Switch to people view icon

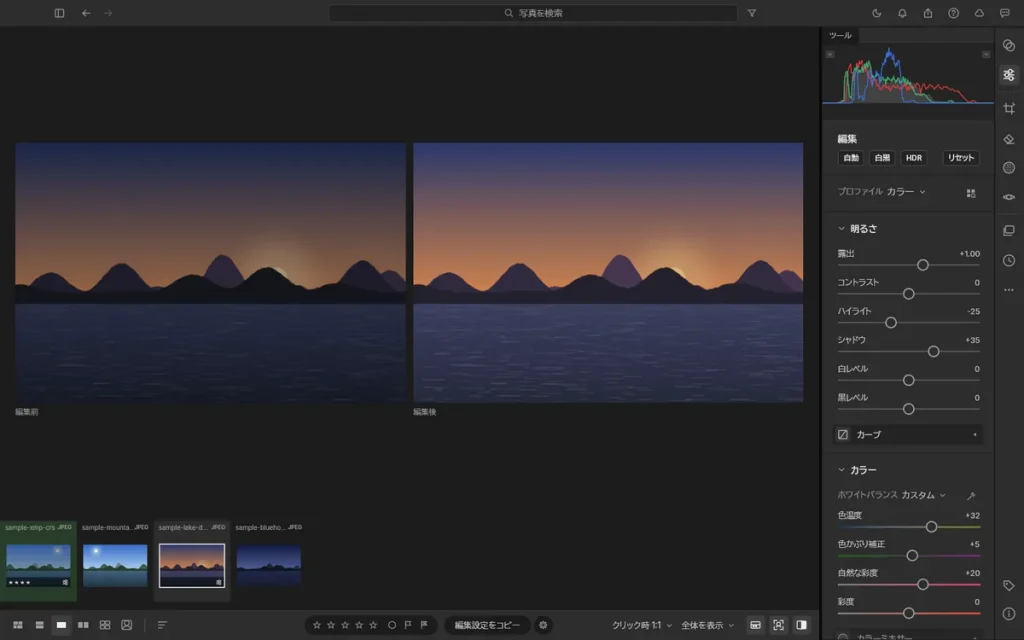[x=127, y=625]
